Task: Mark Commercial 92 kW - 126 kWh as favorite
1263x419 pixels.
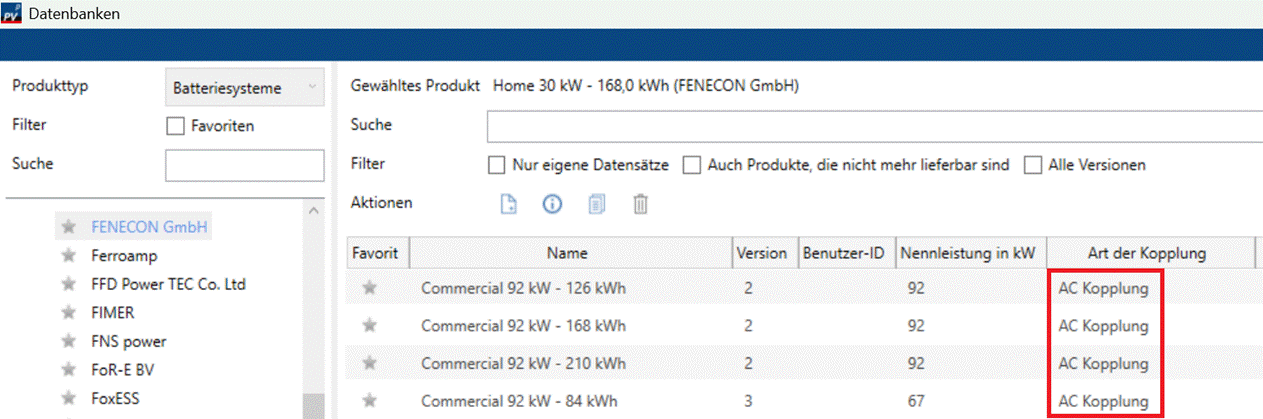Action: 370,288
